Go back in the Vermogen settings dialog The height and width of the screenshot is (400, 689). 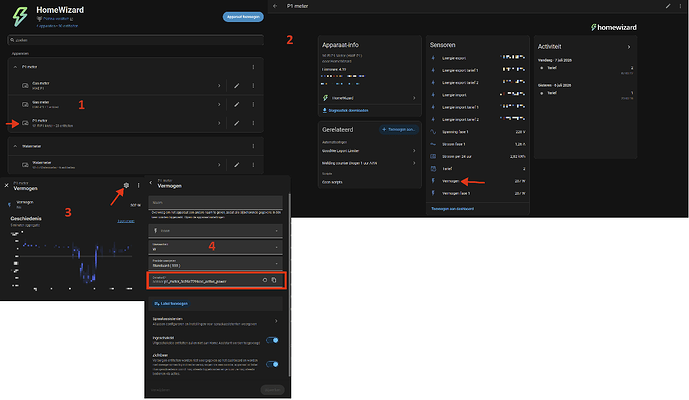point(151,183)
